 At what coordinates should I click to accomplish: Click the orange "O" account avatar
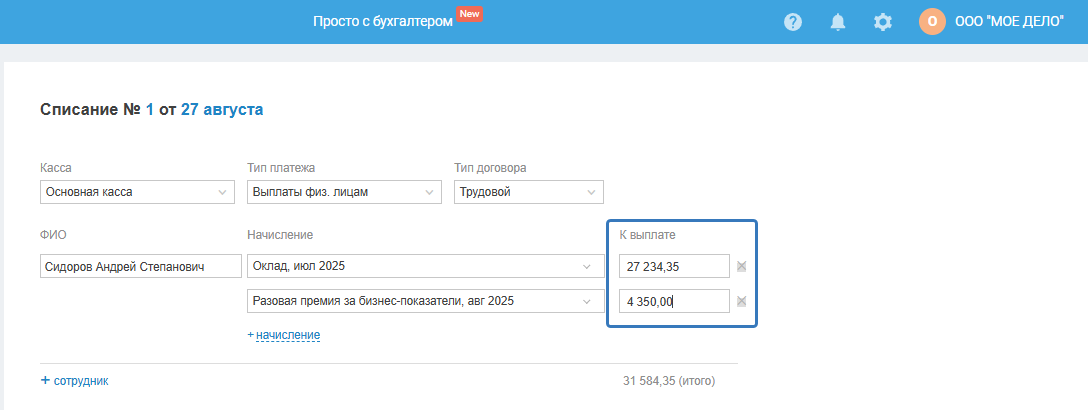(x=932, y=22)
